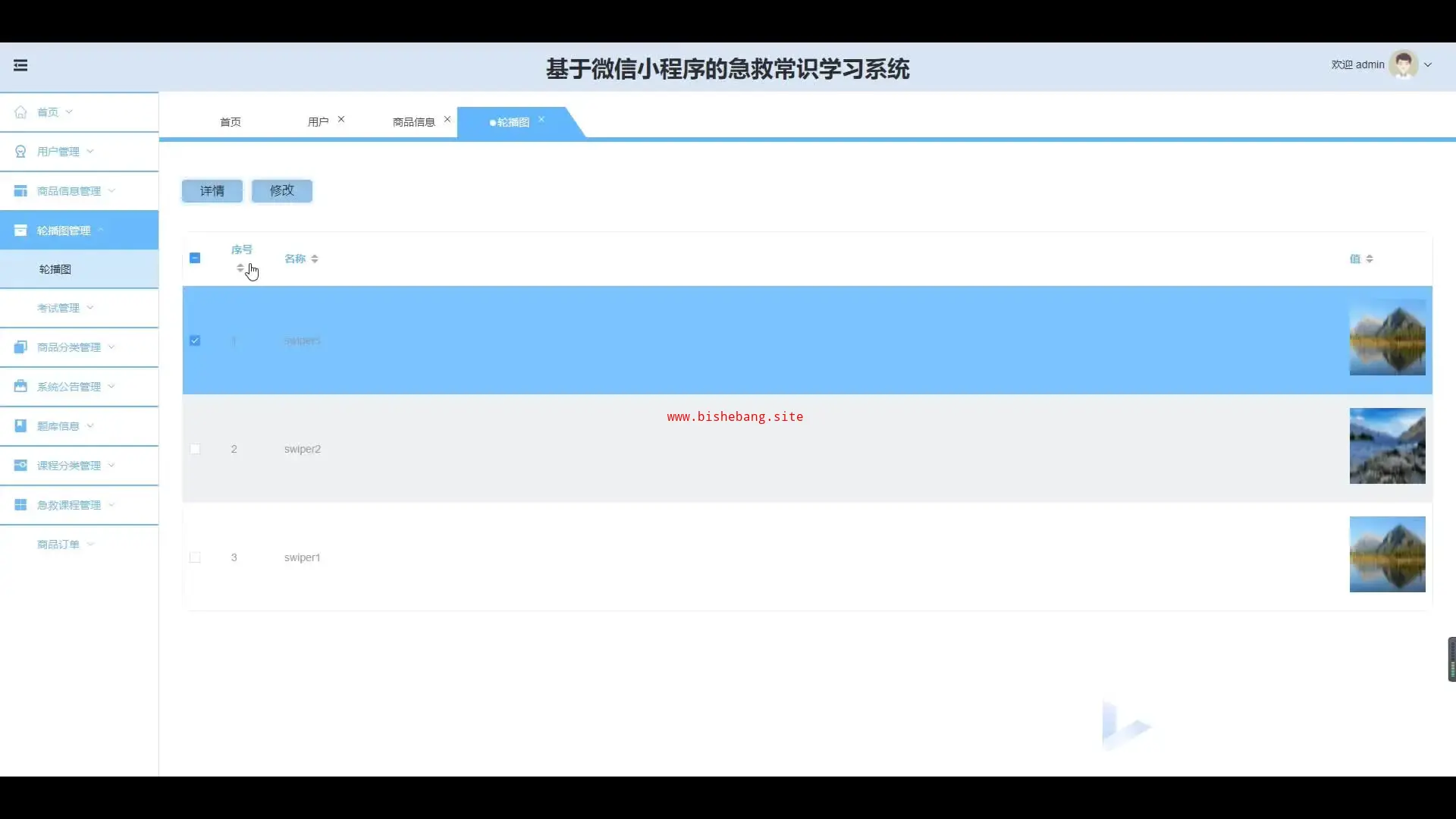Click the admin avatar picture

pos(1403,65)
